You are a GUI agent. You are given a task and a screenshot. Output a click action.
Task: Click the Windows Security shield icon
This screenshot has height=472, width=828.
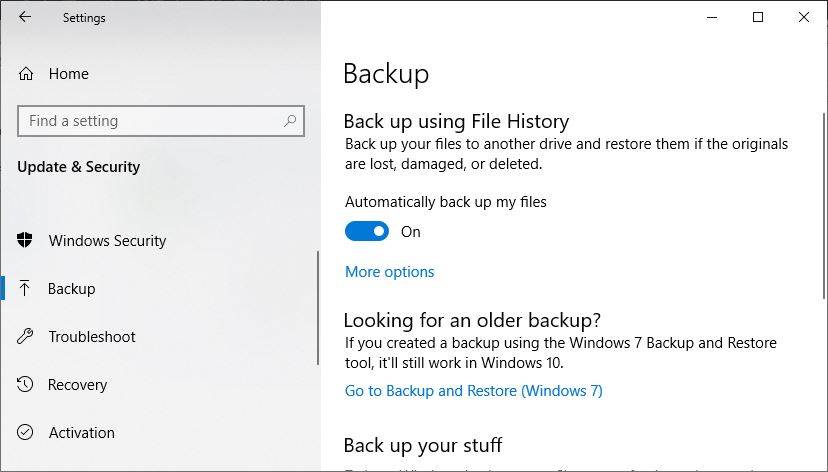(x=25, y=240)
